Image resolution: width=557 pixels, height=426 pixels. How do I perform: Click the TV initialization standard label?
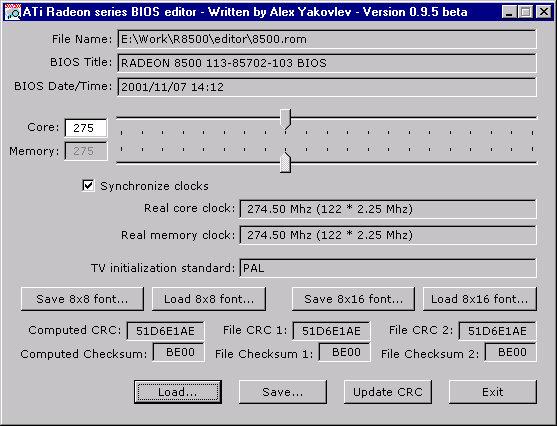pos(163,268)
